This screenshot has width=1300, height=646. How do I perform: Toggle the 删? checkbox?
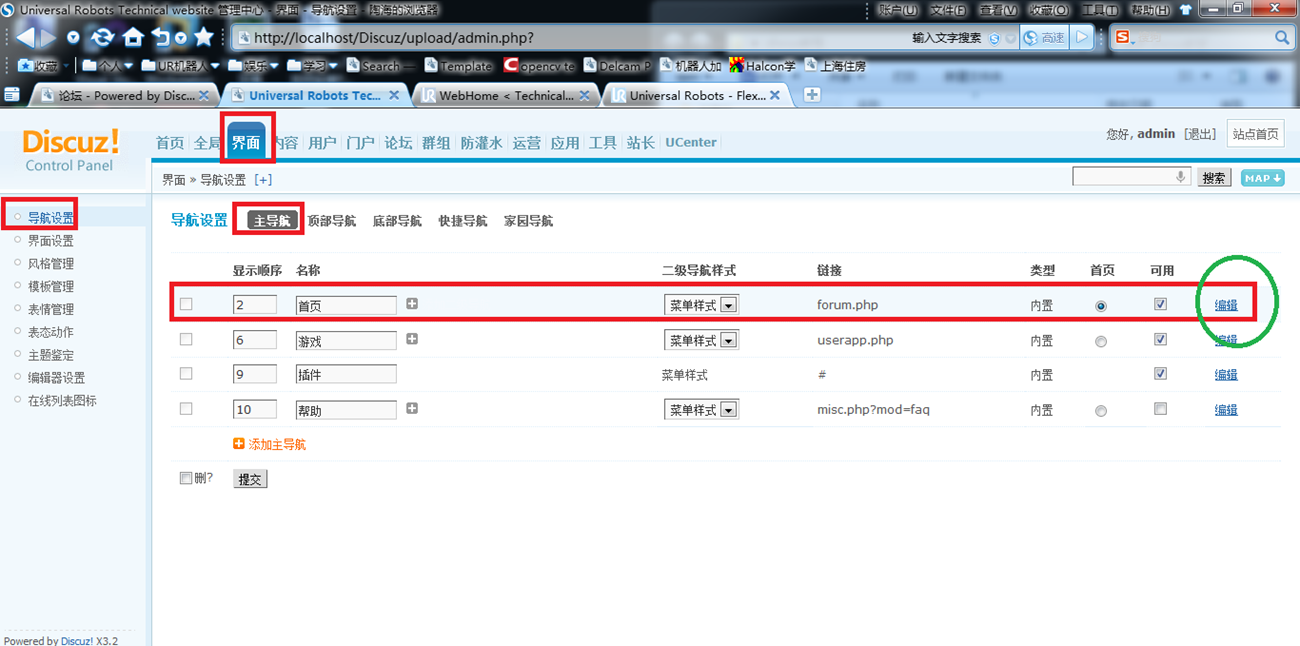click(x=186, y=478)
